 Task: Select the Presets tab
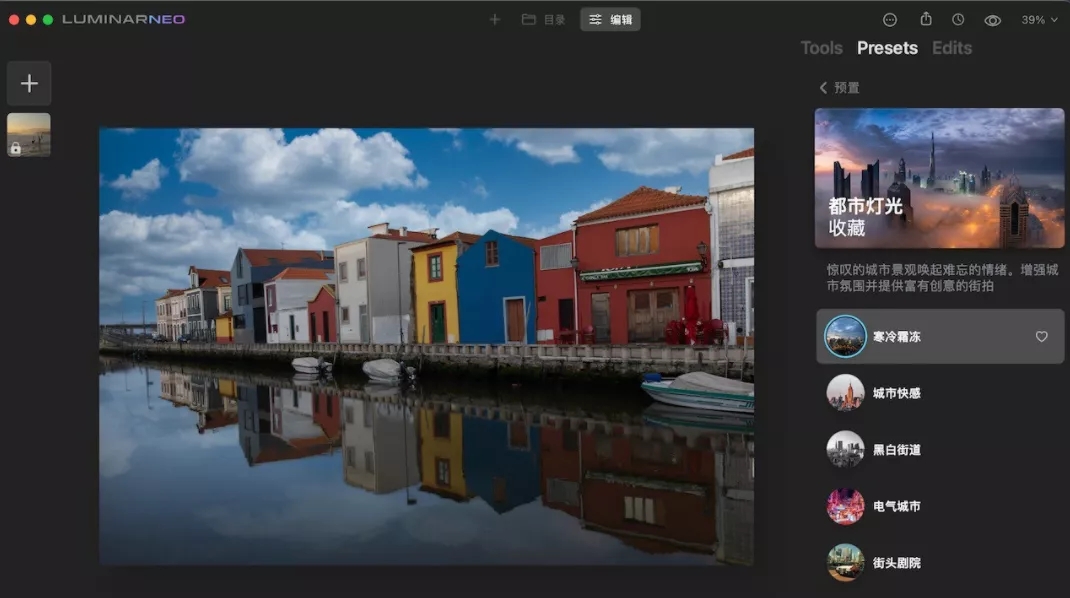pos(887,48)
